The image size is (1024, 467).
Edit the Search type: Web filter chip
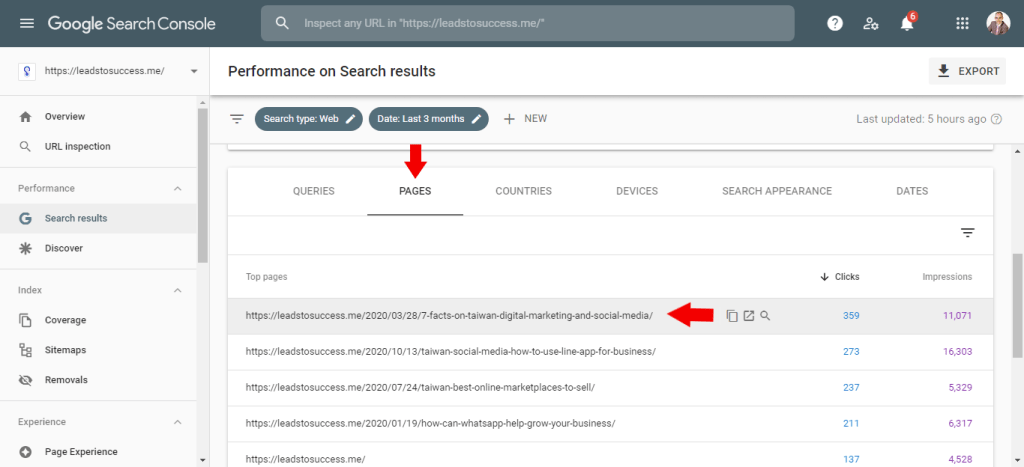(308, 119)
